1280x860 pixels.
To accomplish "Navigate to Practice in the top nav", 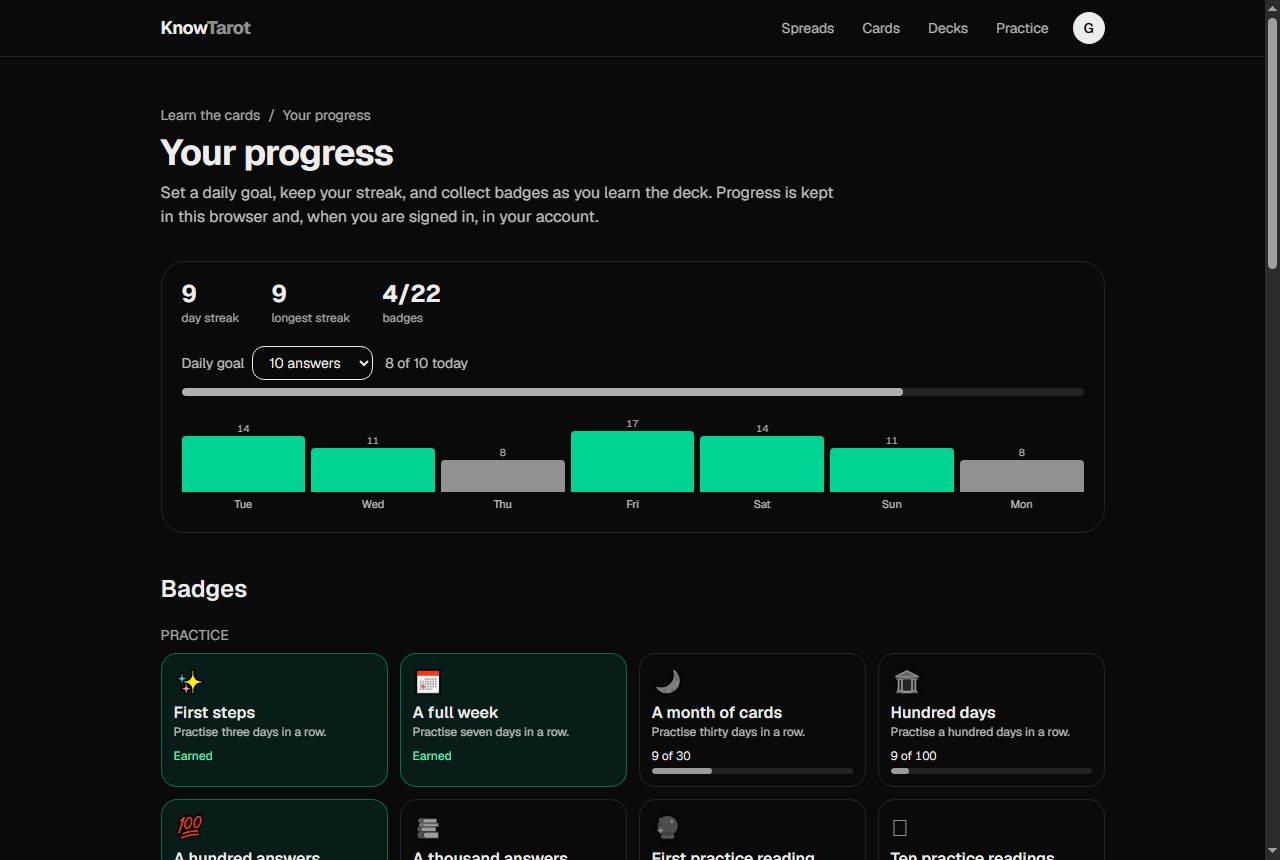I will pos(1022,28).
